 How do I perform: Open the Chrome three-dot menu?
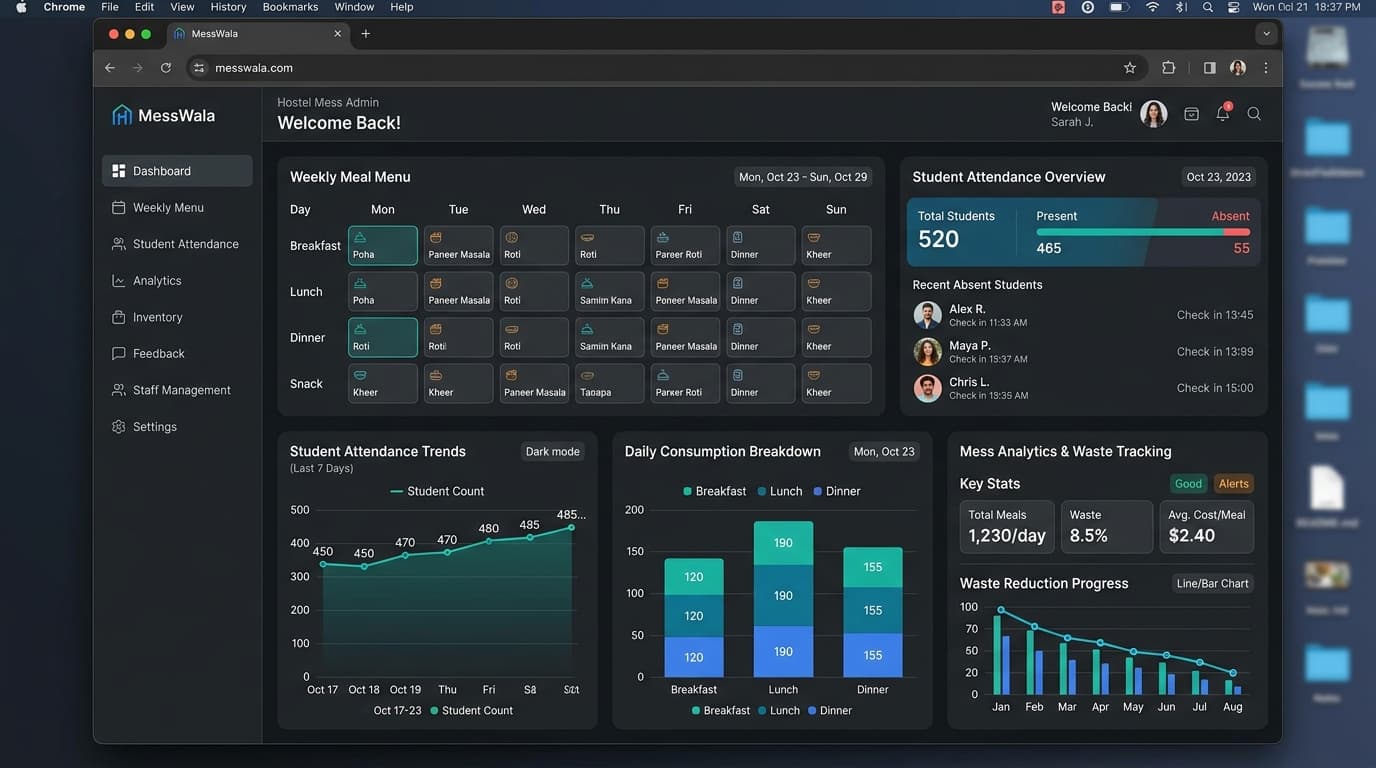tap(1266, 68)
